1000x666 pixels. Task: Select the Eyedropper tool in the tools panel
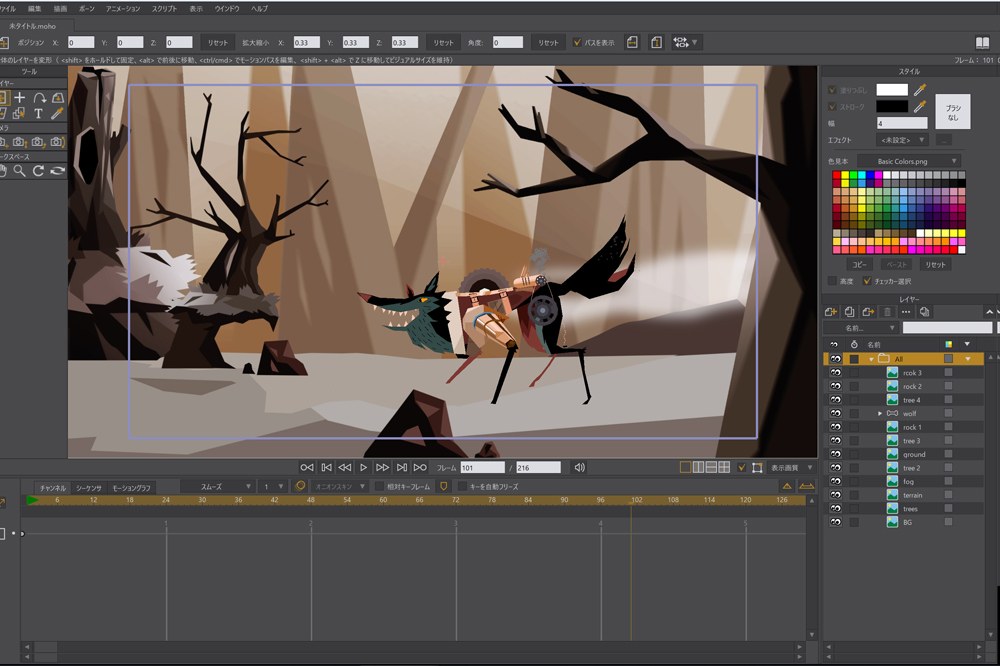58,114
